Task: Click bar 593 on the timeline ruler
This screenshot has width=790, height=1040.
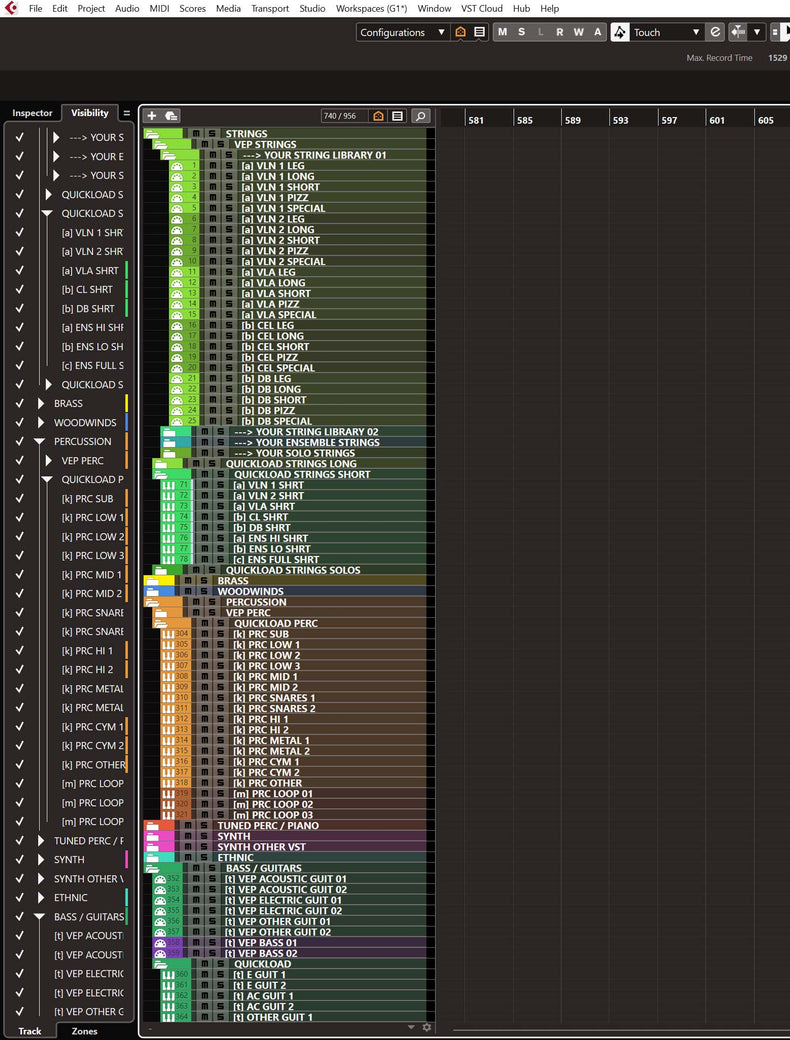Action: 620,120
